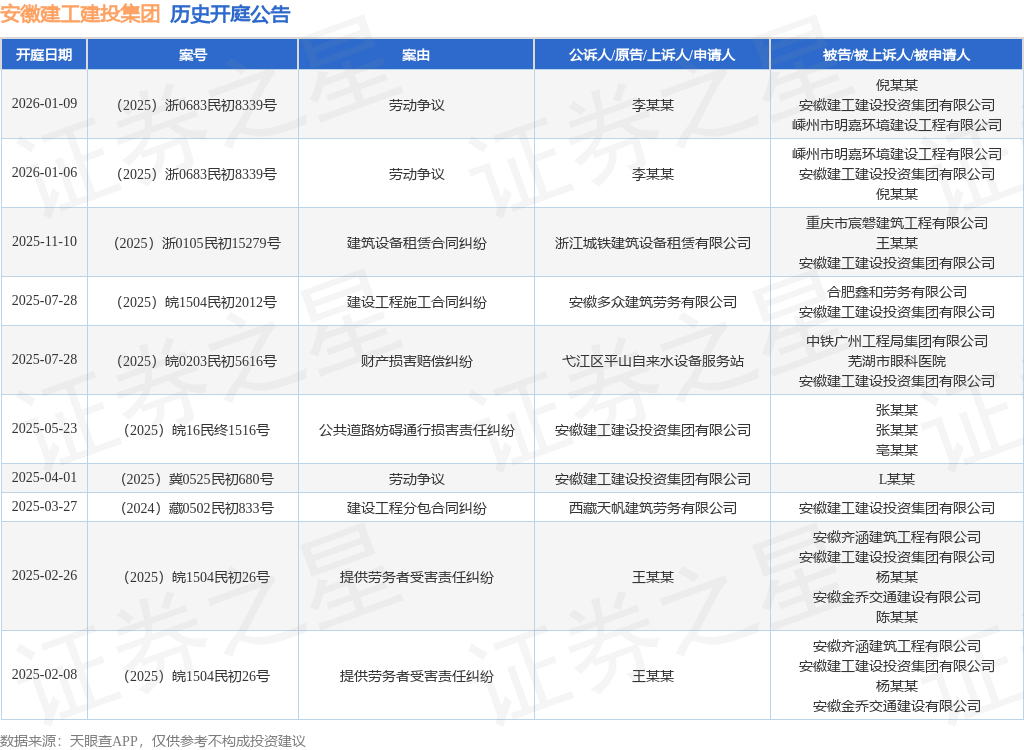Click plaintiff 浙江城铁建筑设备租赁有限公司

[652, 243]
